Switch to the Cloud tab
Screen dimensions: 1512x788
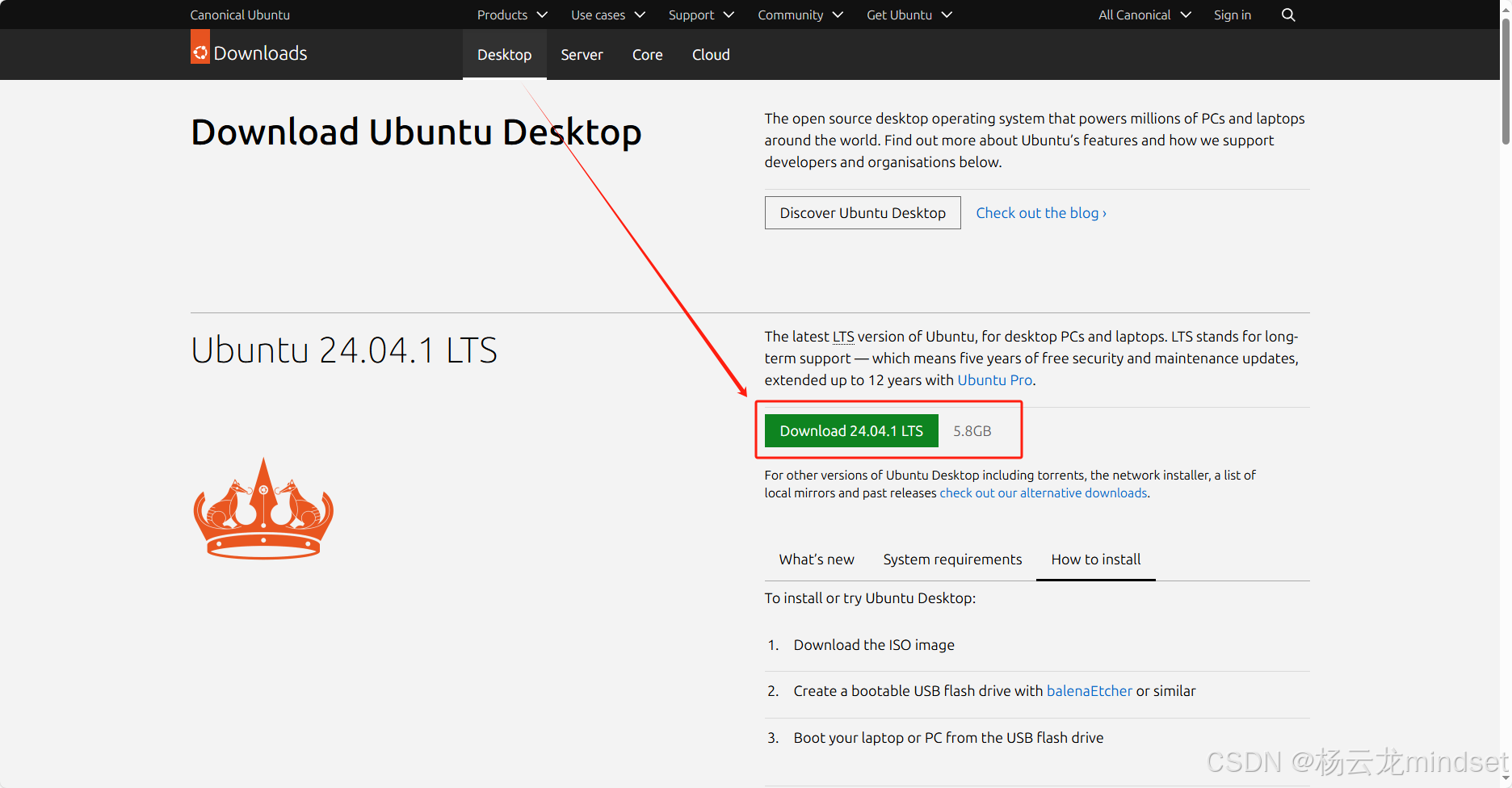pyautogui.click(x=710, y=54)
